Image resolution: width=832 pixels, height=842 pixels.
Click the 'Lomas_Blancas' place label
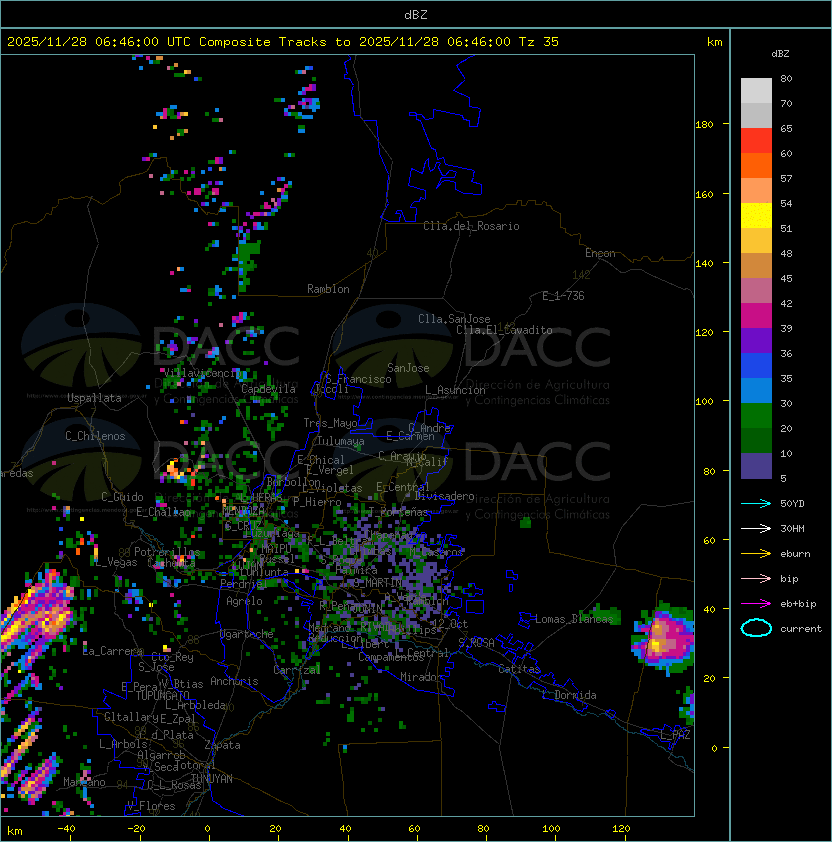pos(574,619)
